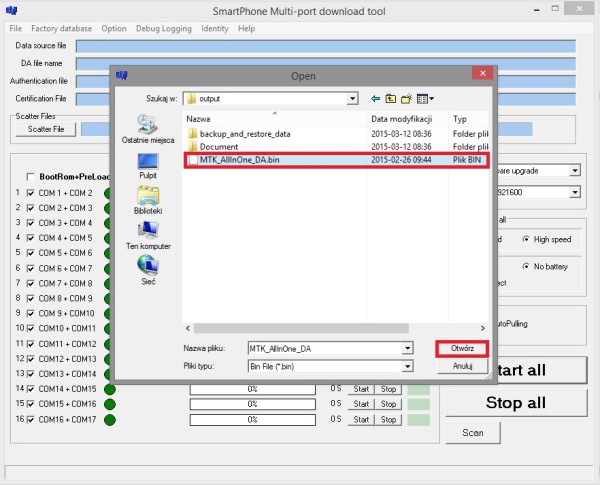The width and height of the screenshot is (600, 485).
Task: Open Biblioteki in places sidebar
Action: (x=148, y=200)
